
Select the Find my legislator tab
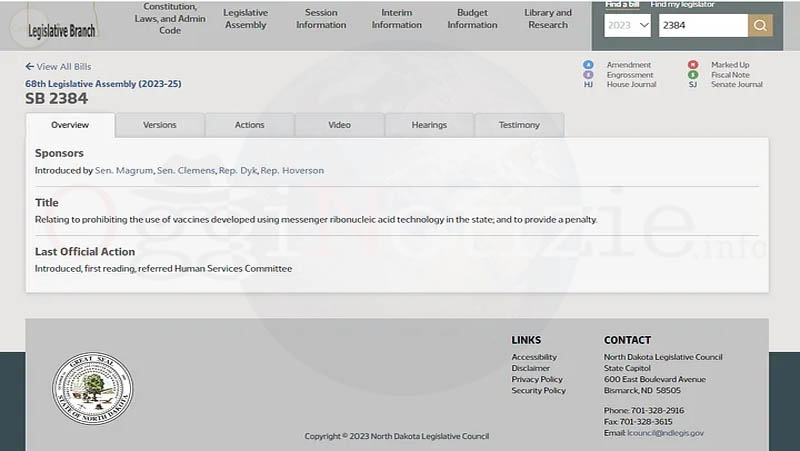(x=685, y=5)
